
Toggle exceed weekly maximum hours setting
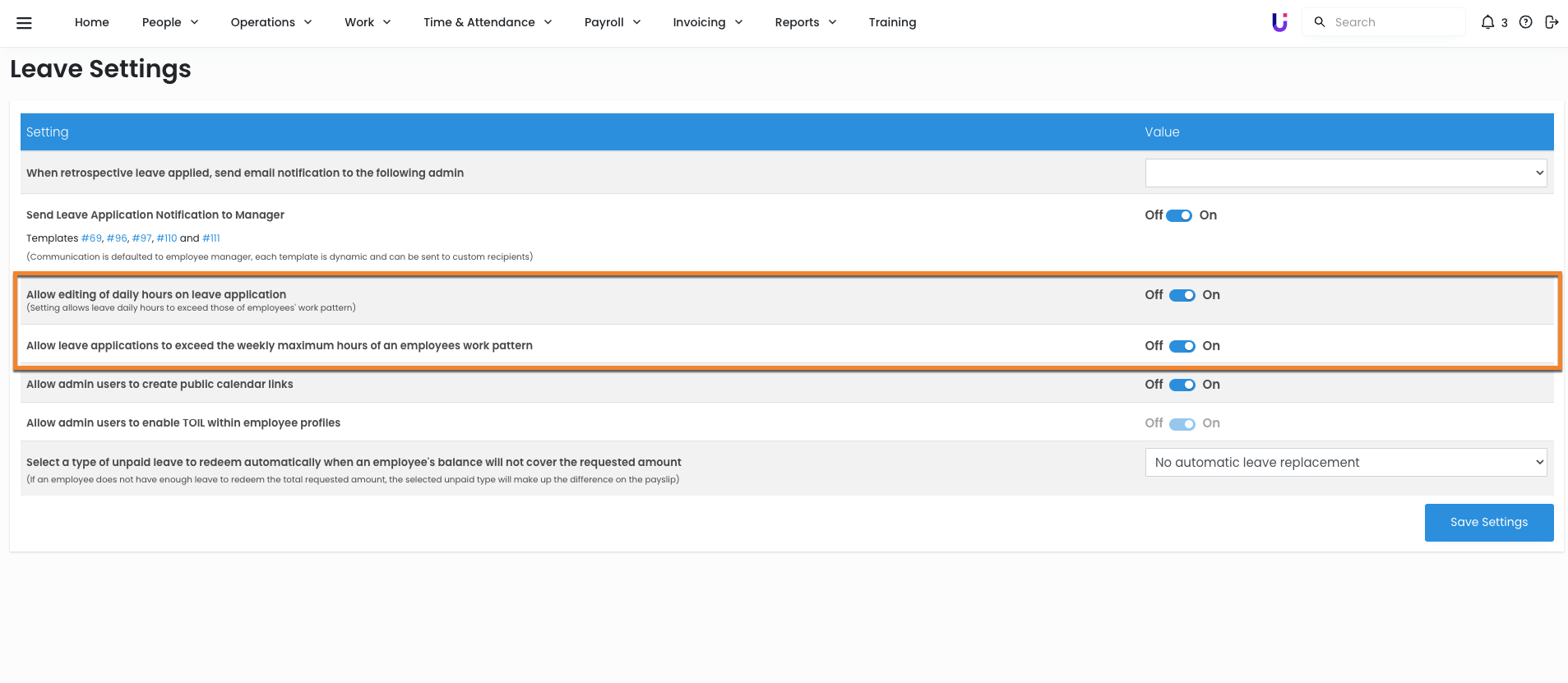pyautogui.click(x=1182, y=346)
